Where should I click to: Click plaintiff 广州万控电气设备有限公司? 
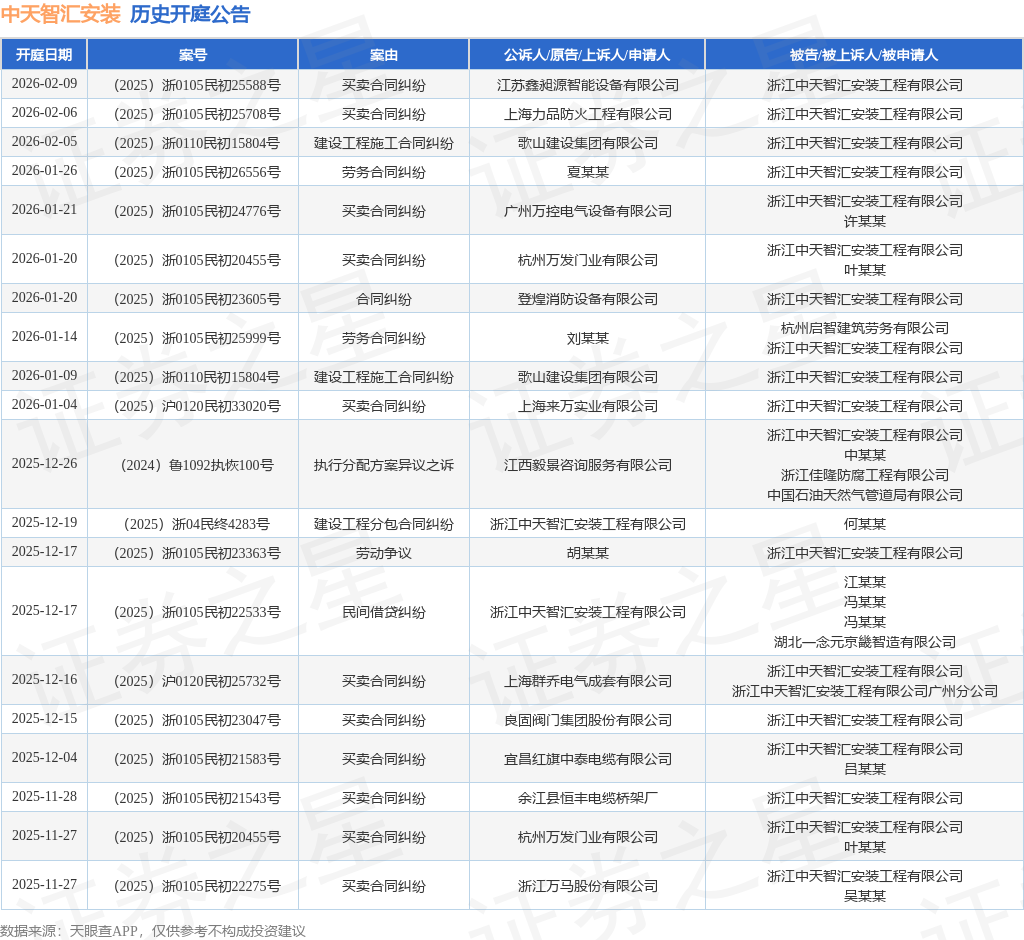588,211
